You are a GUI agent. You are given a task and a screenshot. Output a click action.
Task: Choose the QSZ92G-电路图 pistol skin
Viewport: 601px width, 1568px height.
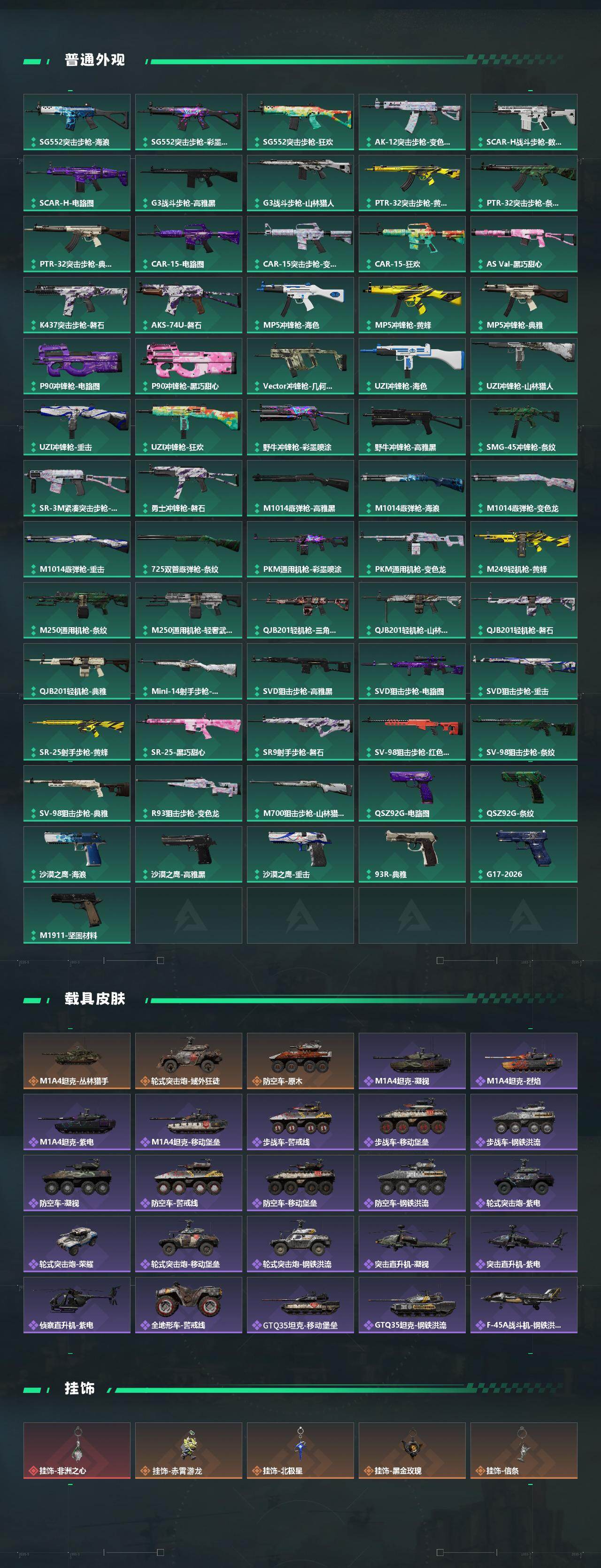412,793
